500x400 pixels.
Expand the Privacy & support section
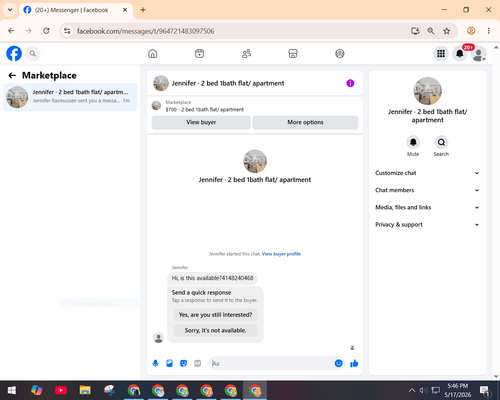point(427,225)
